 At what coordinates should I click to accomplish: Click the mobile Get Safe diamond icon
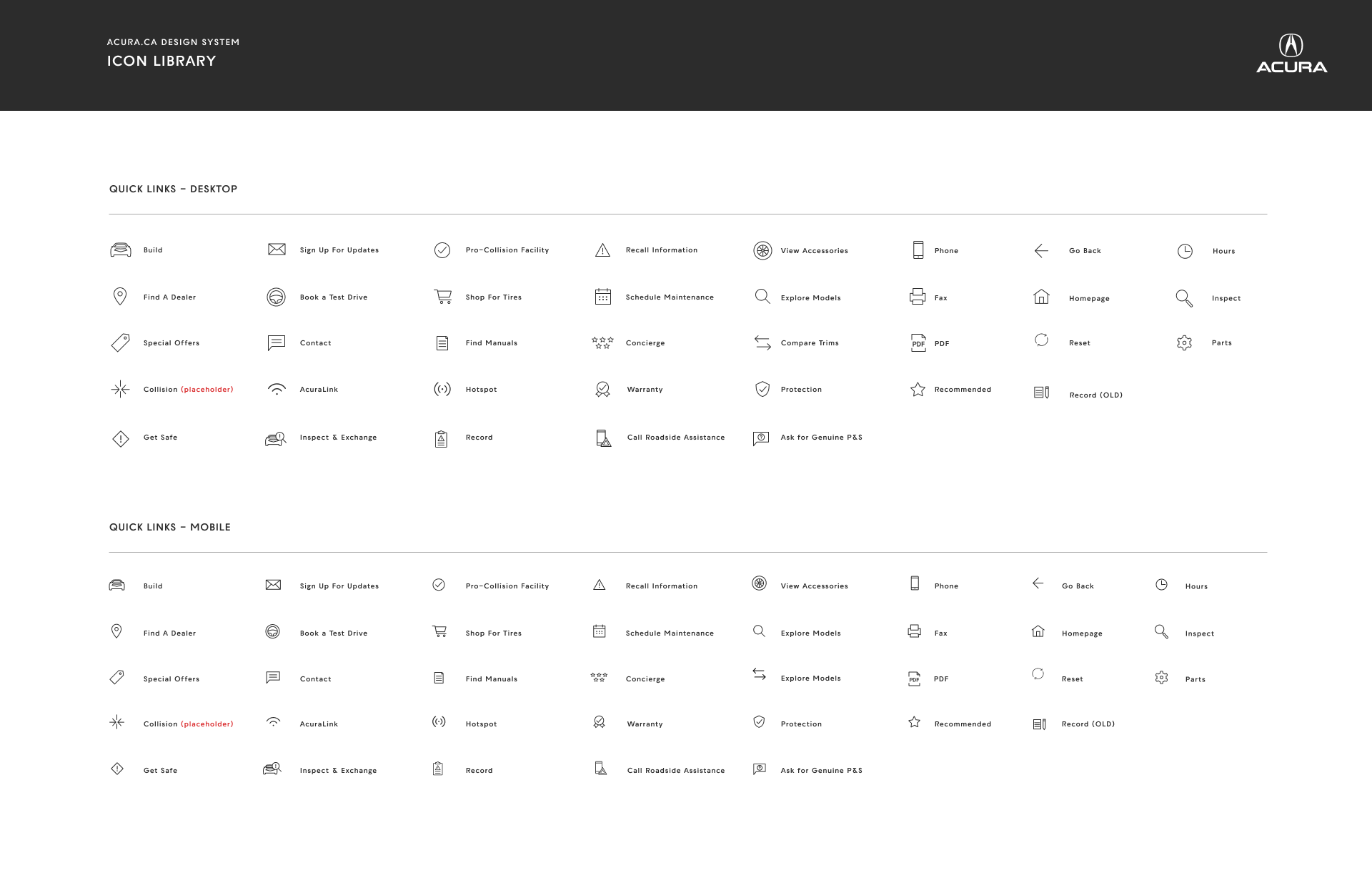click(117, 769)
